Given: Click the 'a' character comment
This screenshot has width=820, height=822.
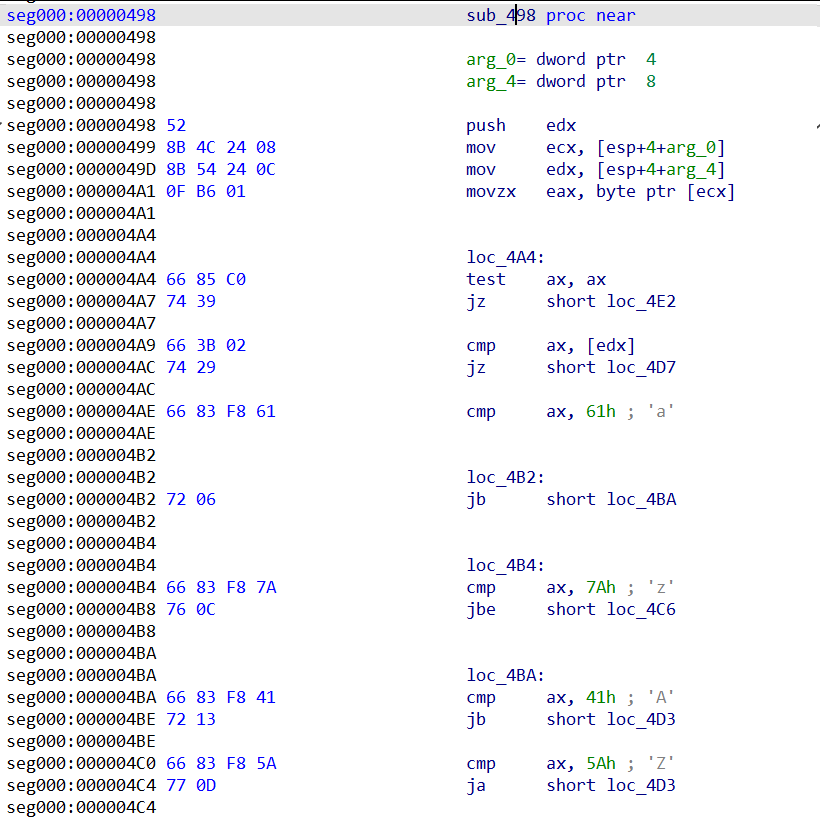Looking at the screenshot, I should tap(661, 412).
